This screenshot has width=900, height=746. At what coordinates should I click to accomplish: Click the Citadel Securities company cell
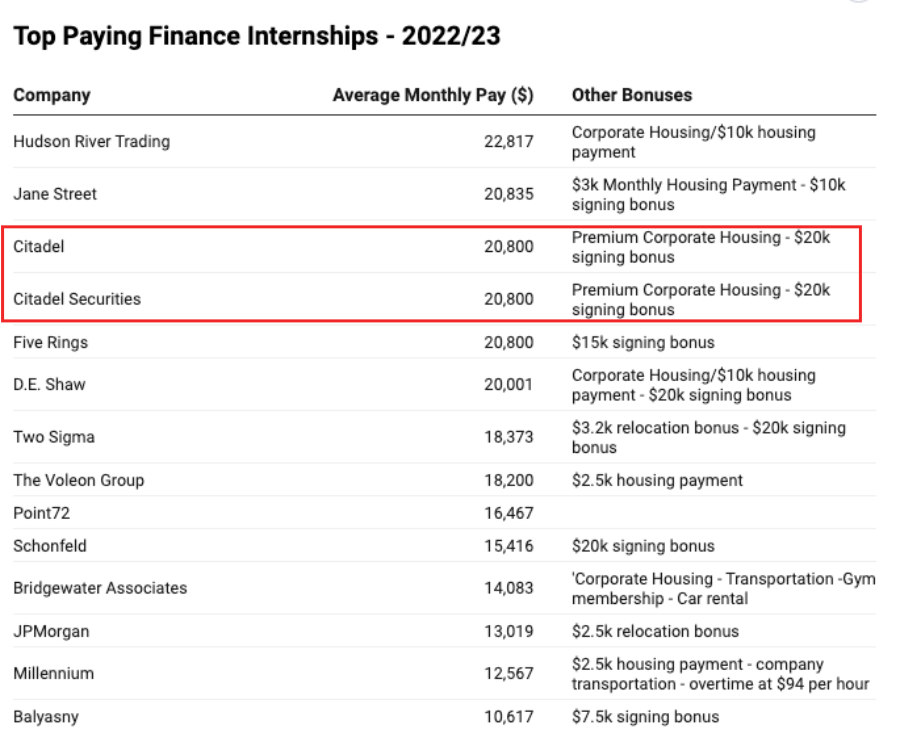click(77, 299)
